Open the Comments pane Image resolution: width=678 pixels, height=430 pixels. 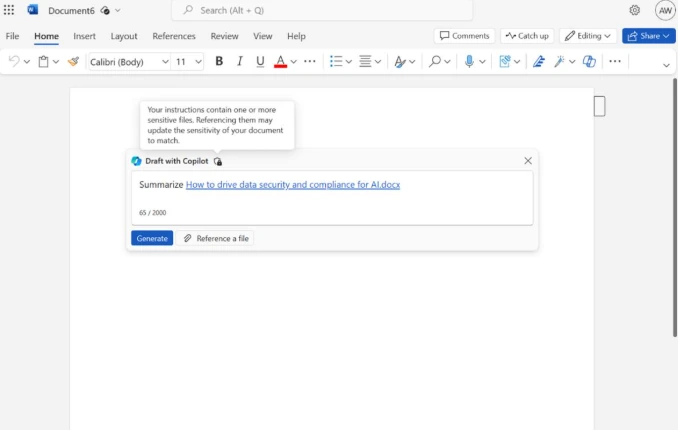464,36
